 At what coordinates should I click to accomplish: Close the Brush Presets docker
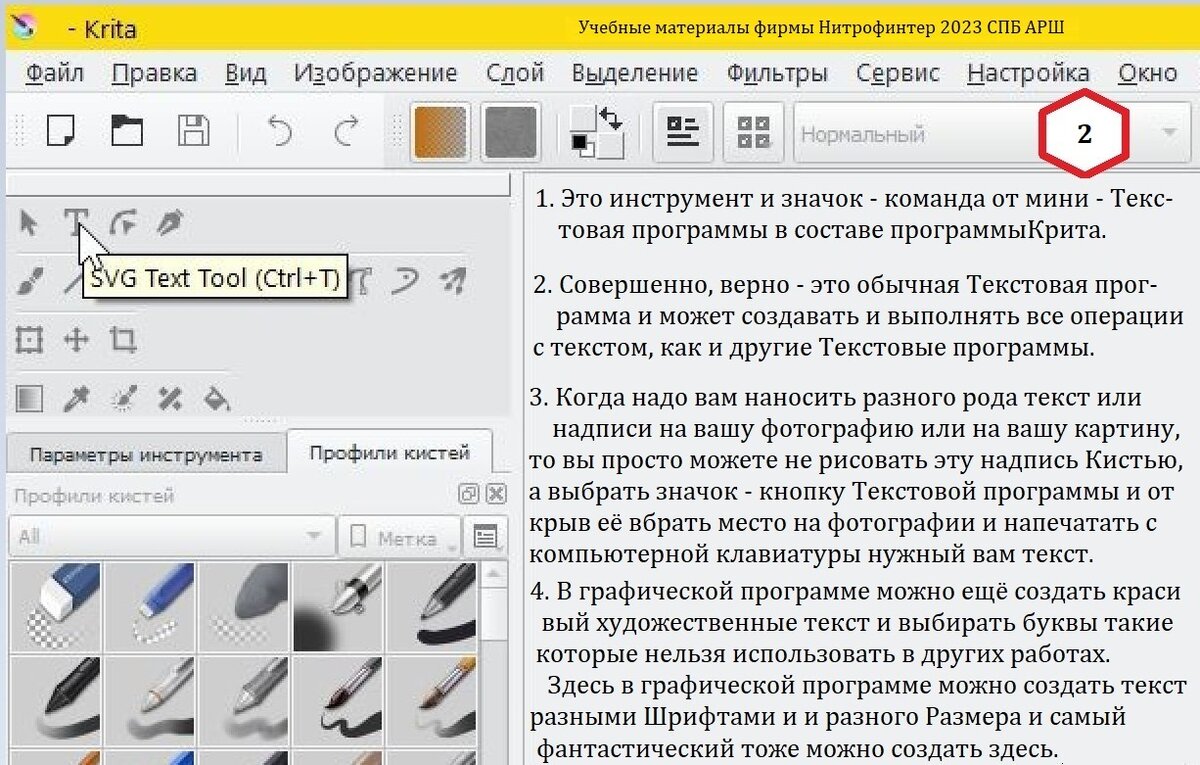(x=495, y=494)
